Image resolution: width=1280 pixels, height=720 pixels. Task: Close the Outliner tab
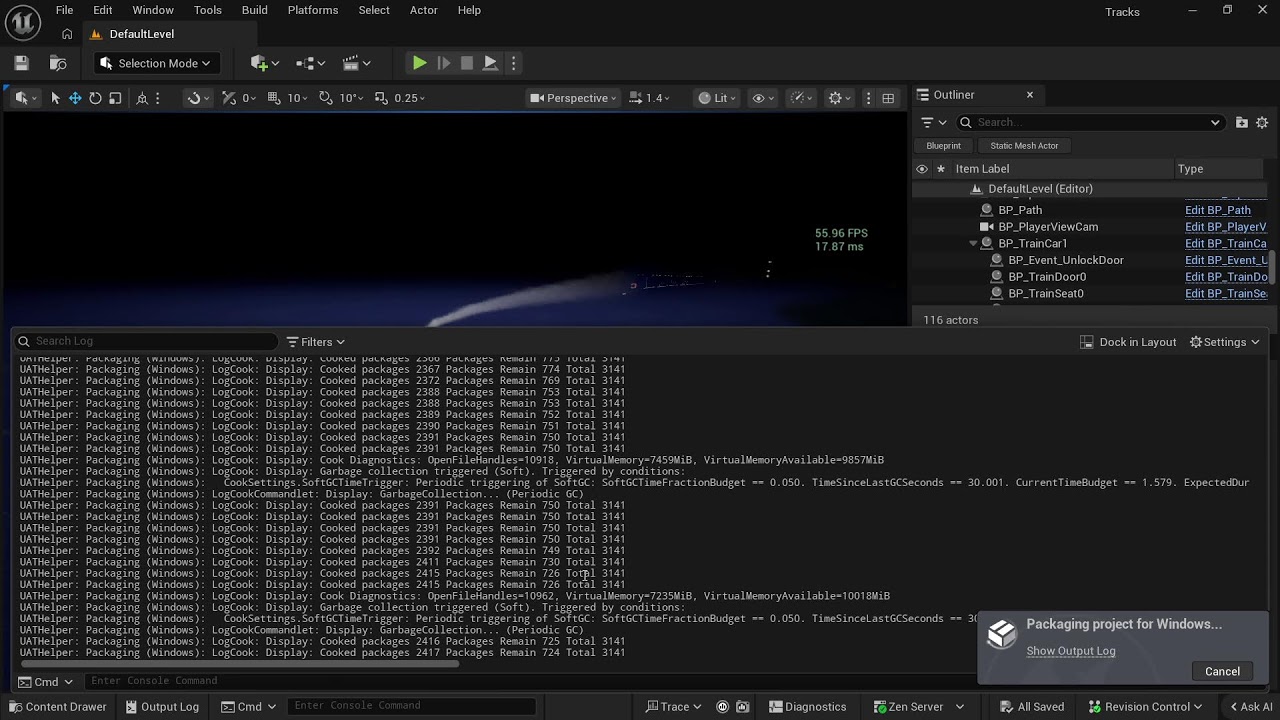tap(1029, 95)
